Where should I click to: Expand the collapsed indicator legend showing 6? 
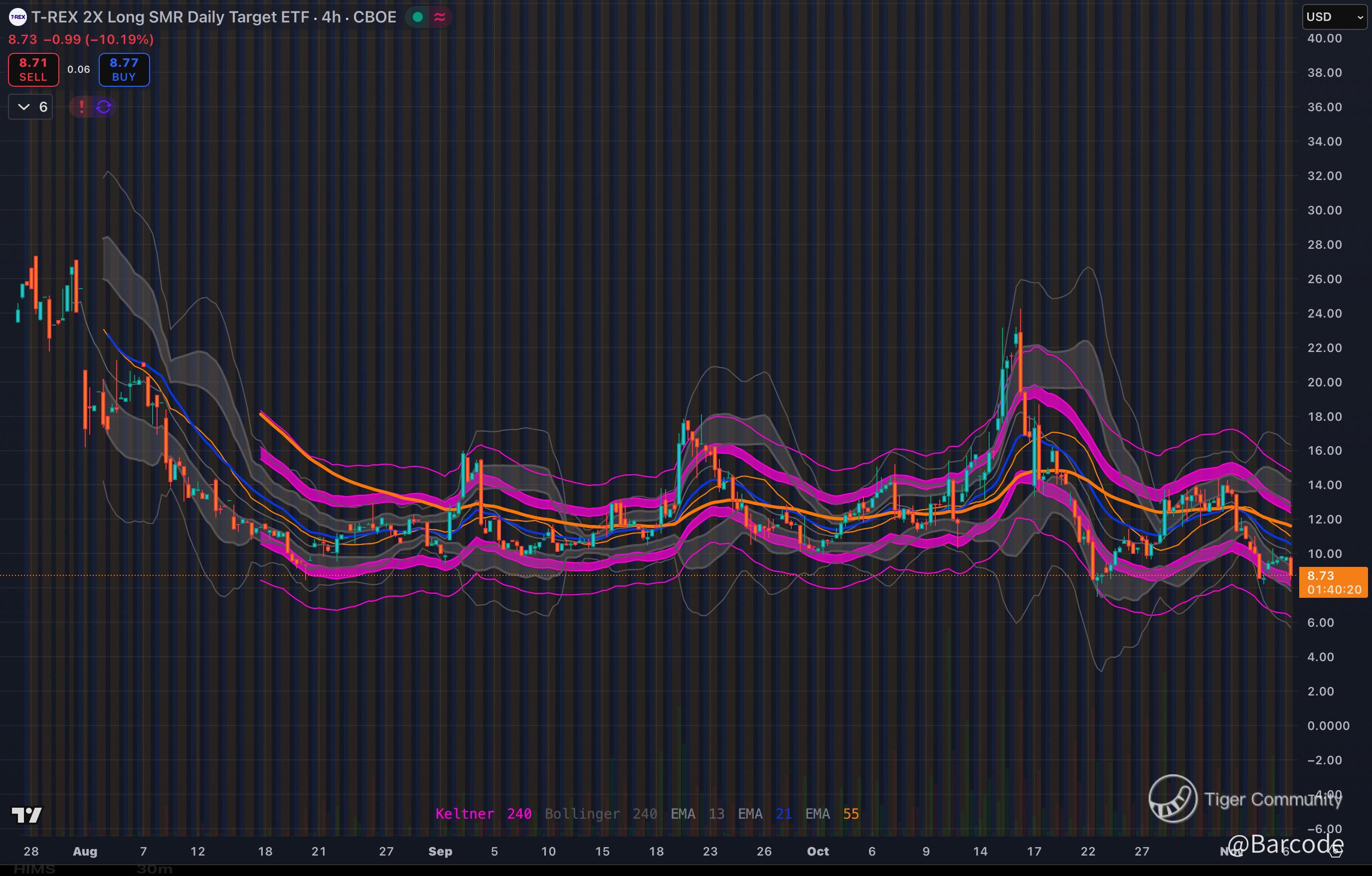[31, 107]
